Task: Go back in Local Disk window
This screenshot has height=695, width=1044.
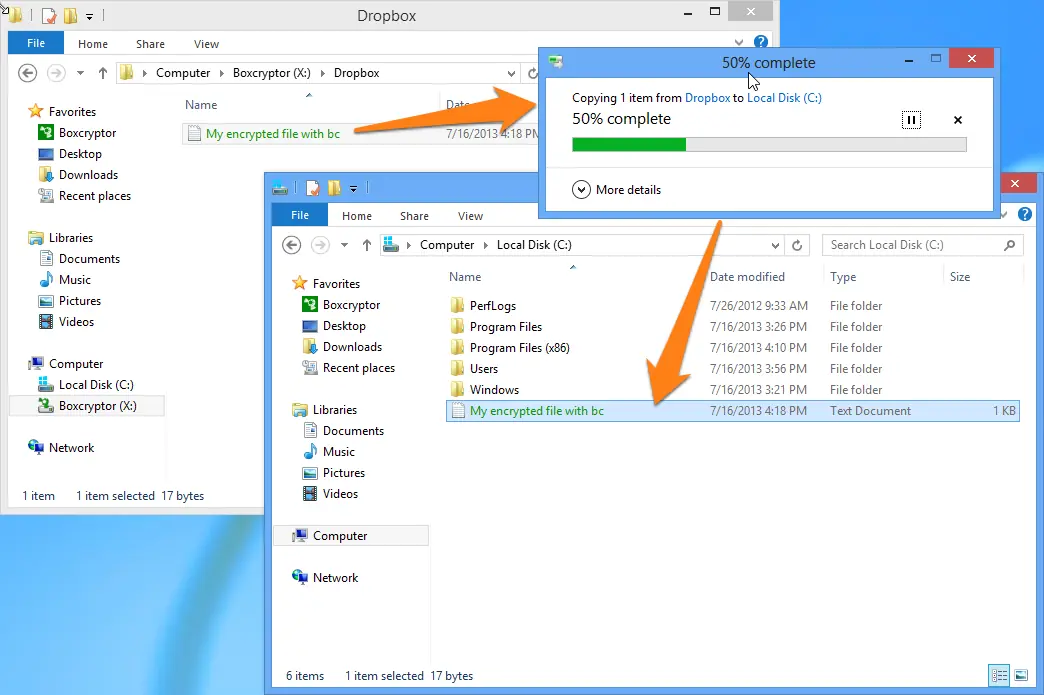Action: [x=292, y=245]
